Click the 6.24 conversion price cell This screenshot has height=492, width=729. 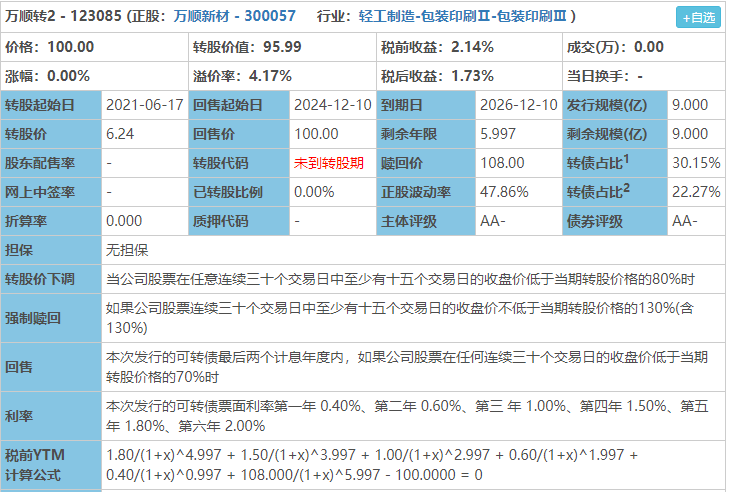145,134
